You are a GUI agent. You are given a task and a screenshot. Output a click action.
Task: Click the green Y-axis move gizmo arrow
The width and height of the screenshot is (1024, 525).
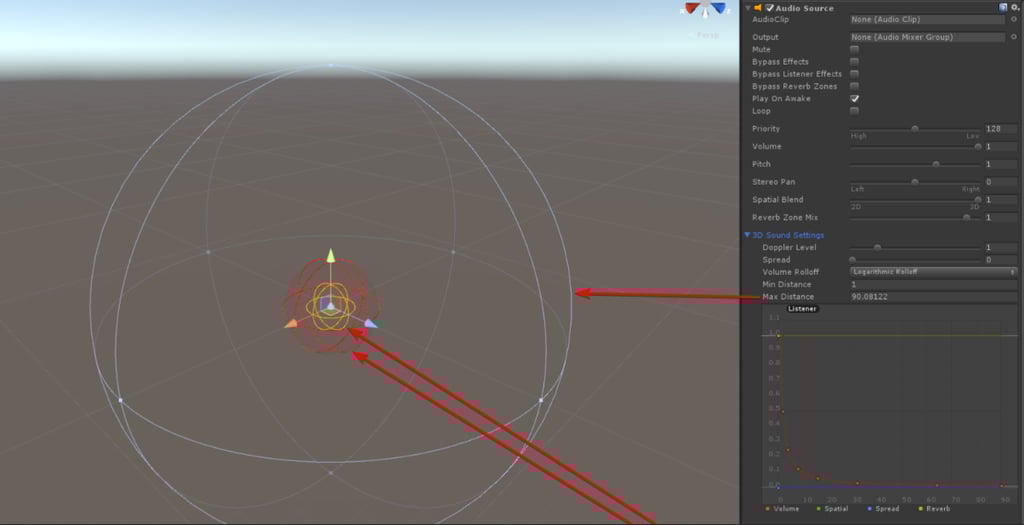pyautogui.click(x=330, y=255)
